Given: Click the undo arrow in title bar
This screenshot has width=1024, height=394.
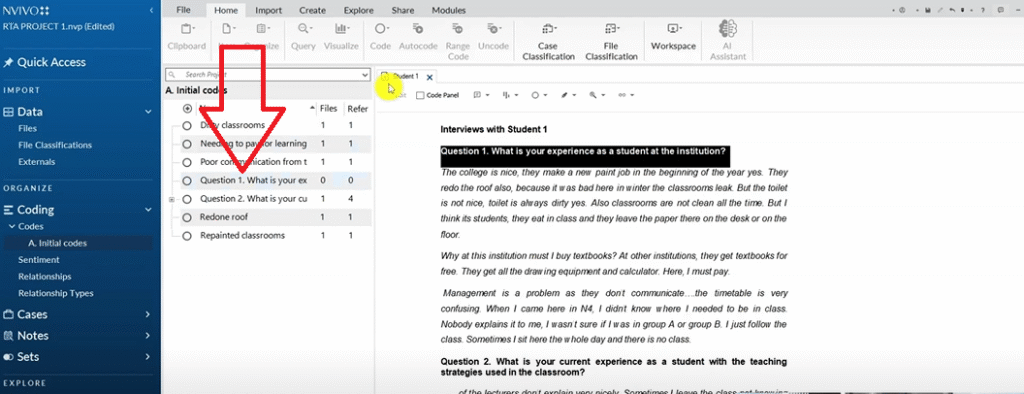Looking at the screenshot, I should 953,10.
